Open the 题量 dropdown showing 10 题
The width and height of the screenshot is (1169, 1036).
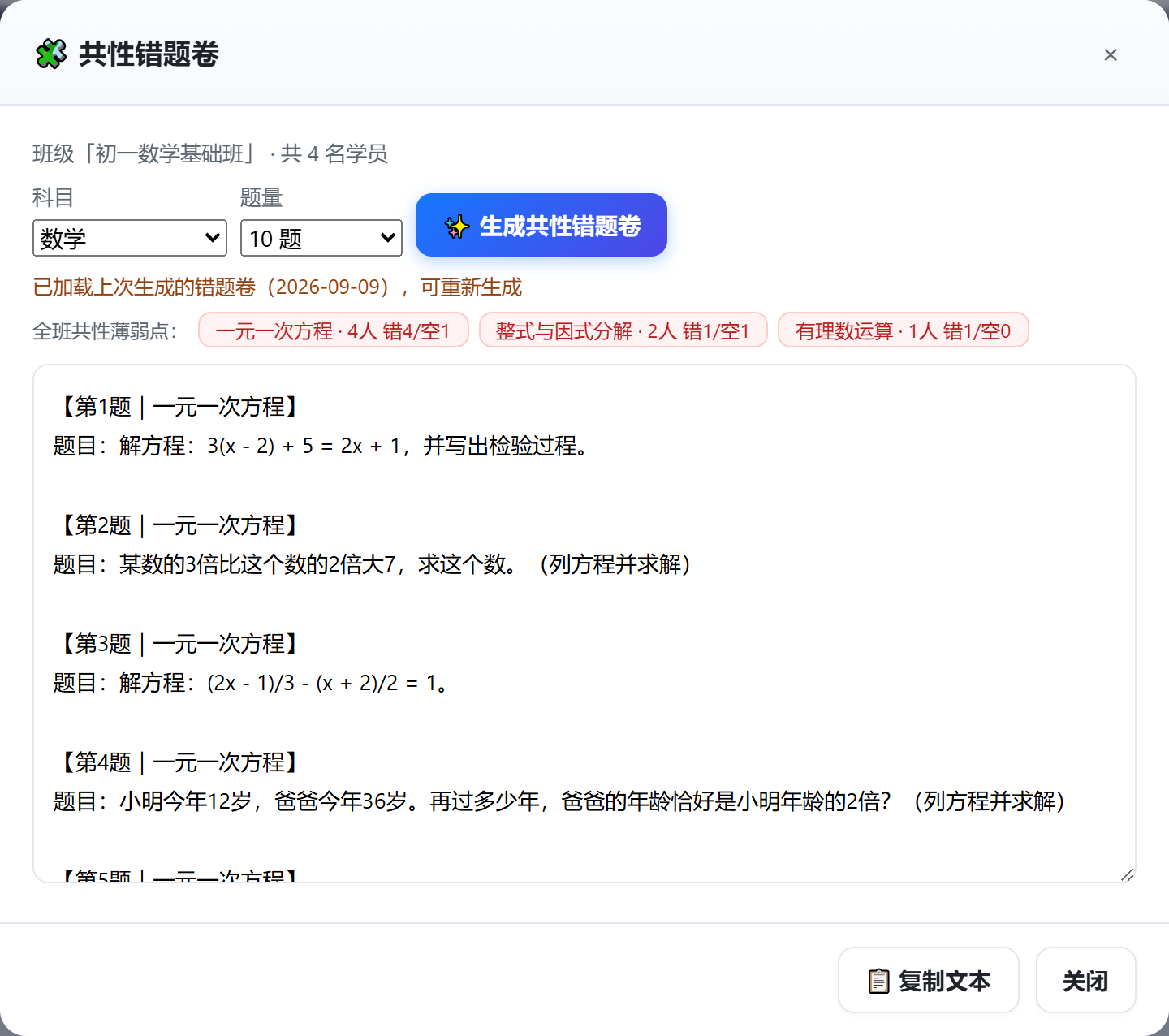point(321,238)
